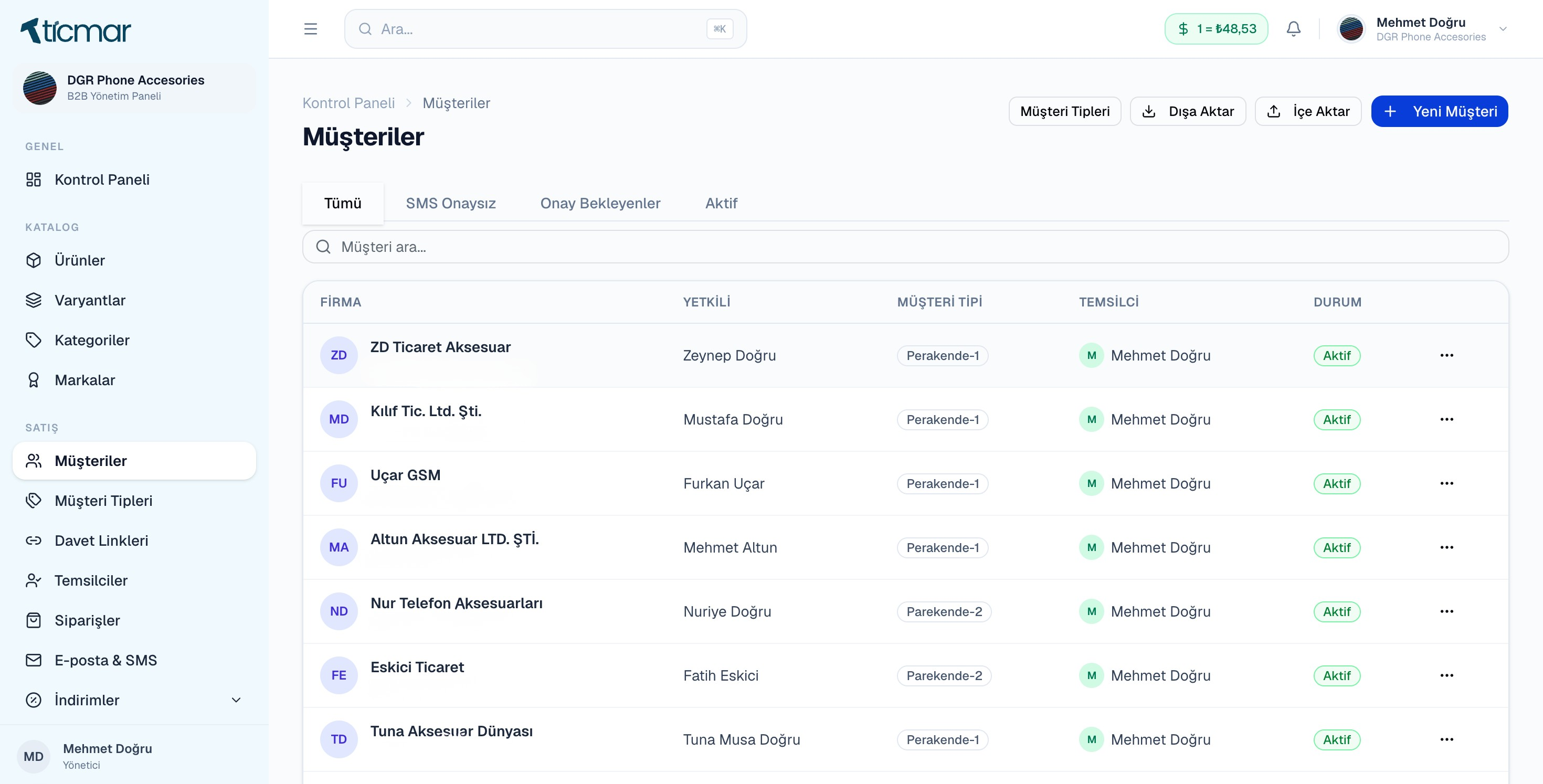Select Müşteriler in the sidebar
The width and height of the screenshot is (1543, 784).
pos(134,461)
